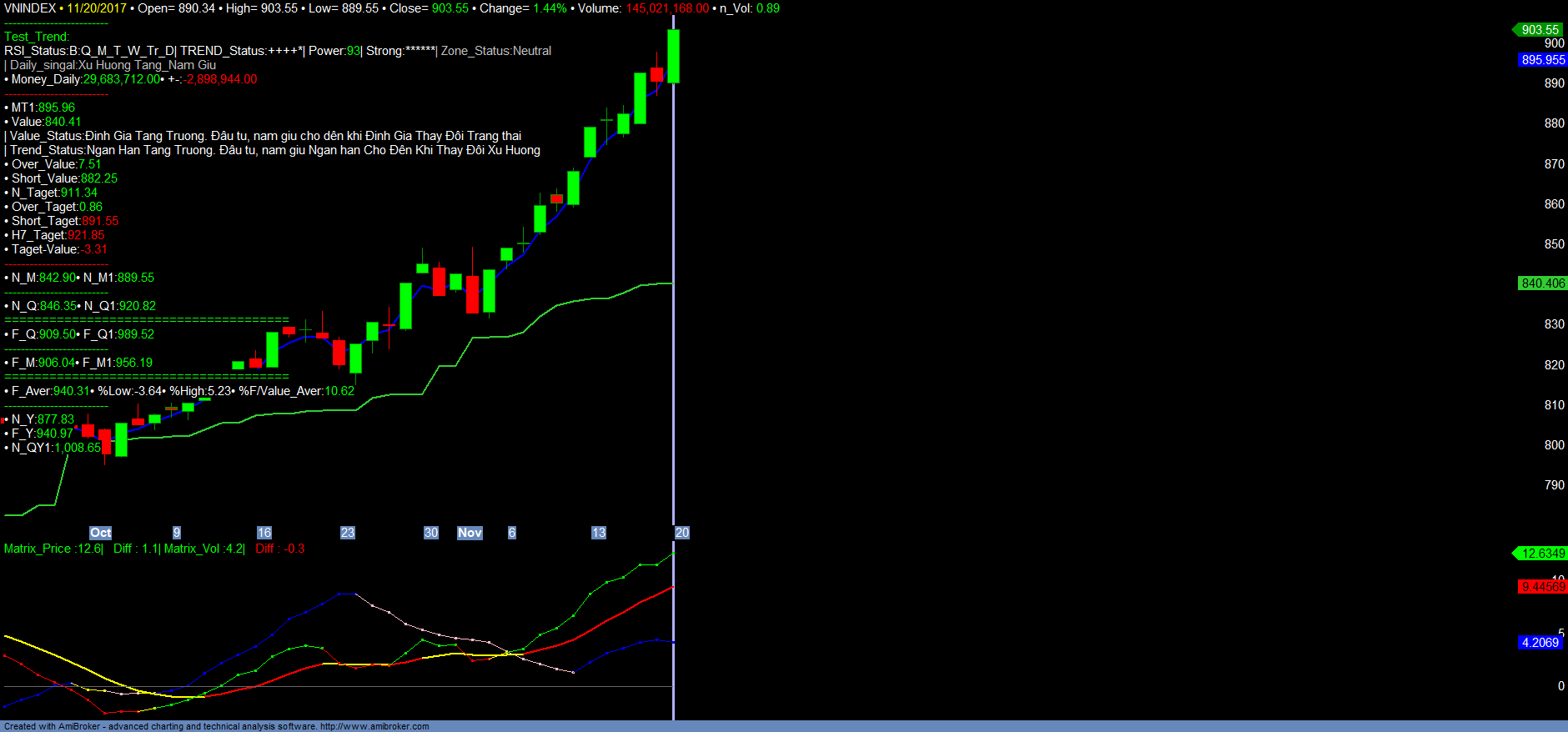The width and height of the screenshot is (1568, 732).
Task: Click the date marker labeled 9
Action: point(176,533)
